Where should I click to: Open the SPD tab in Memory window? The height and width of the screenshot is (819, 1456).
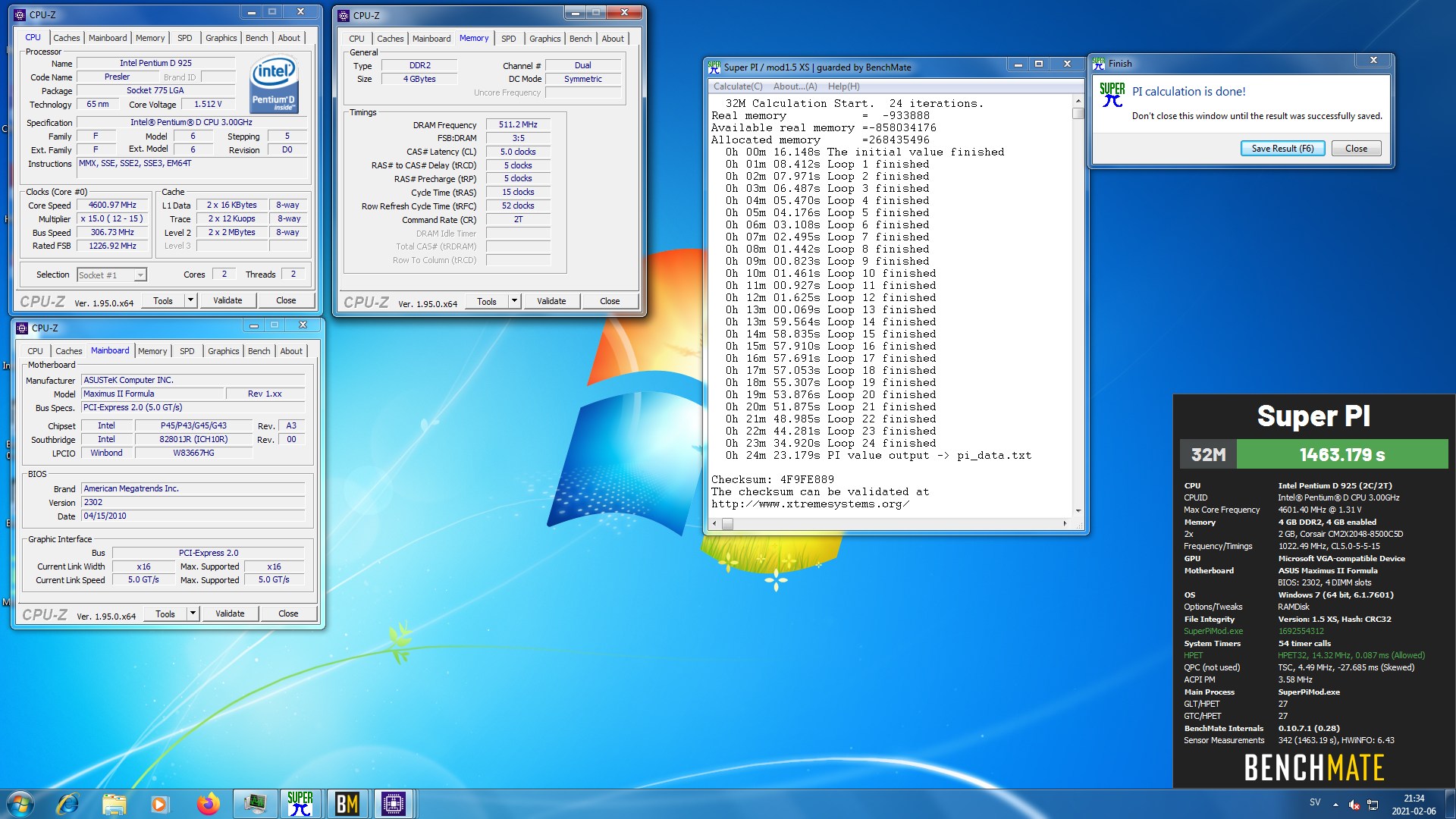(508, 39)
